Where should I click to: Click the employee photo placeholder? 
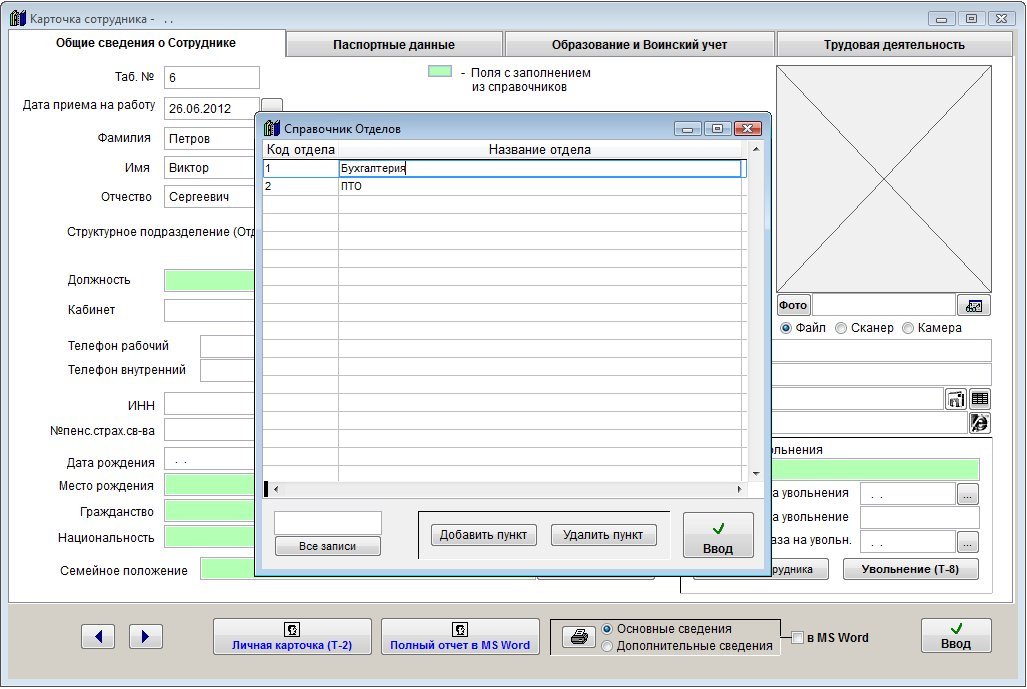pos(884,179)
